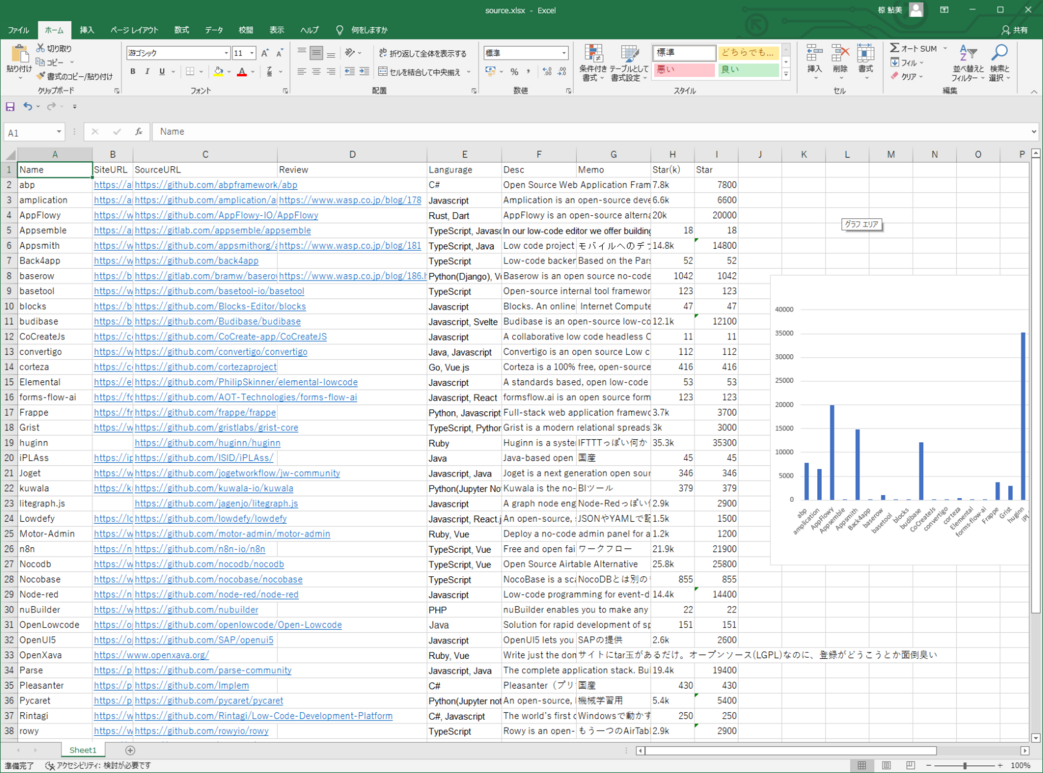Open Conditional Formatting (条件付き書式)
This screenshot has height=773, width=1043.
coord(593,63)
